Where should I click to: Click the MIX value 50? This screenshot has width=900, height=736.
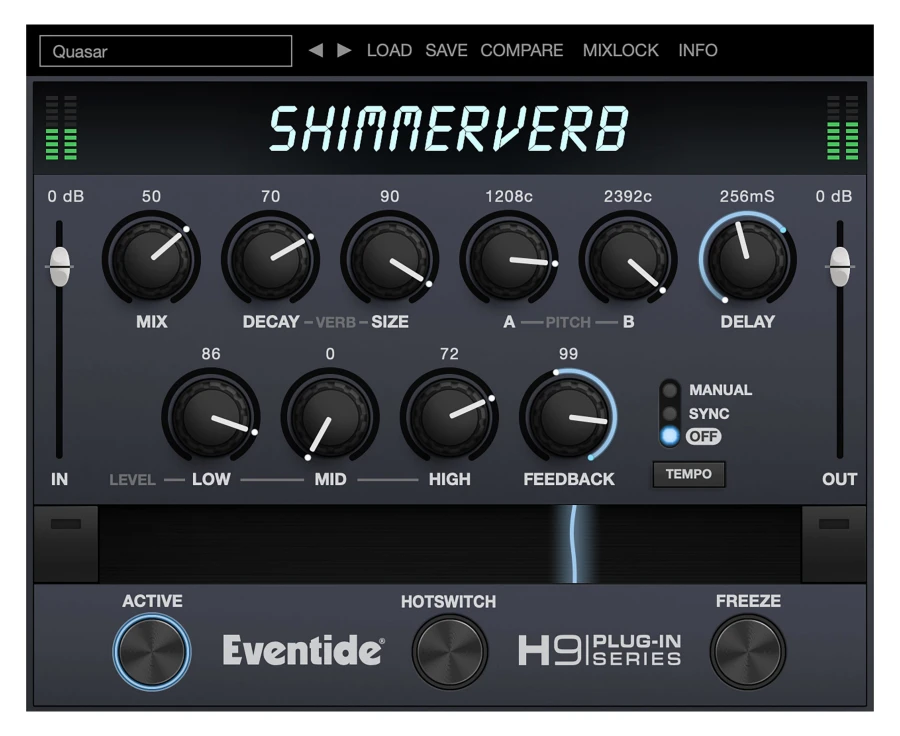point(152,196)
